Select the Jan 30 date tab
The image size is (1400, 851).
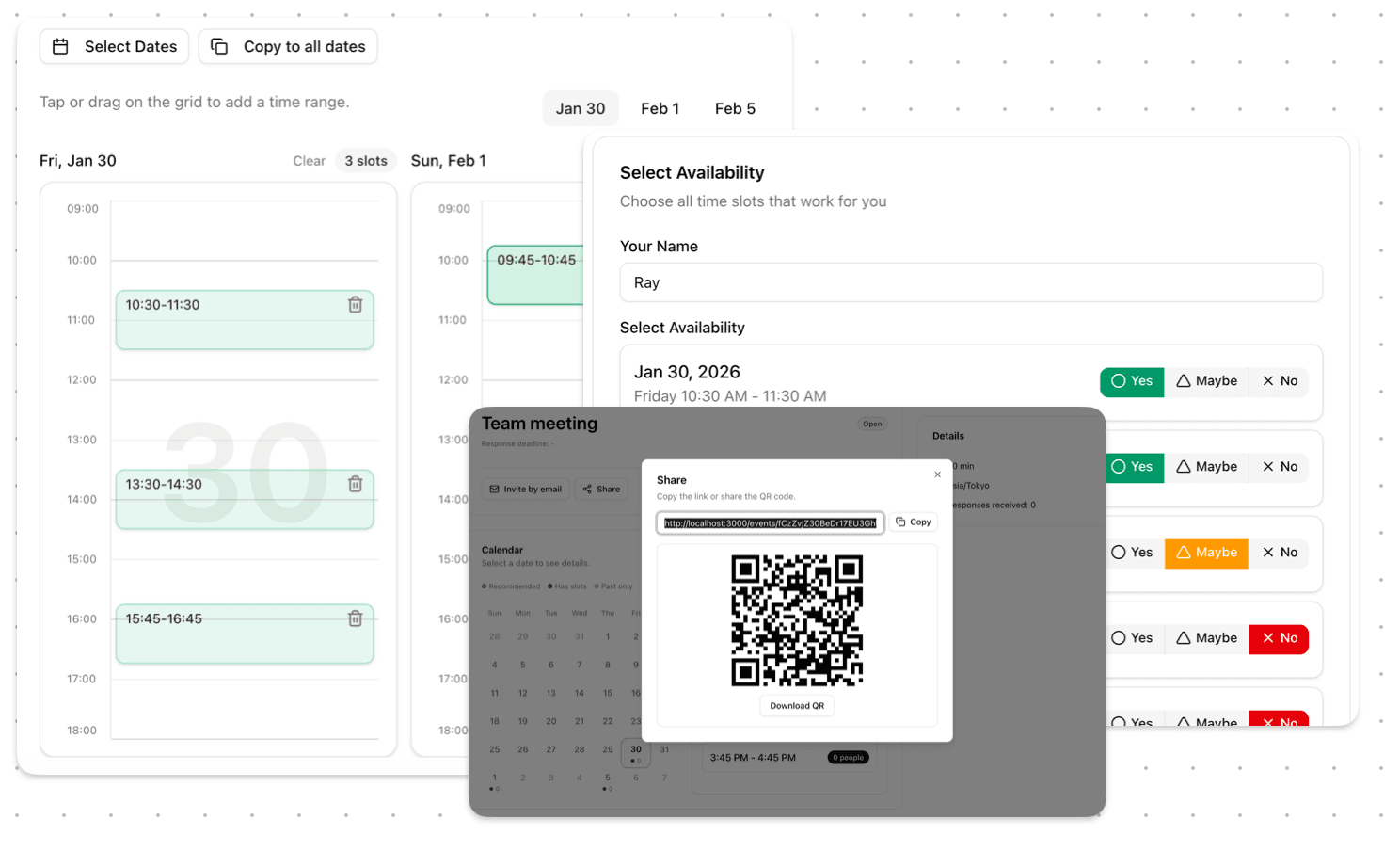(580, 109)
